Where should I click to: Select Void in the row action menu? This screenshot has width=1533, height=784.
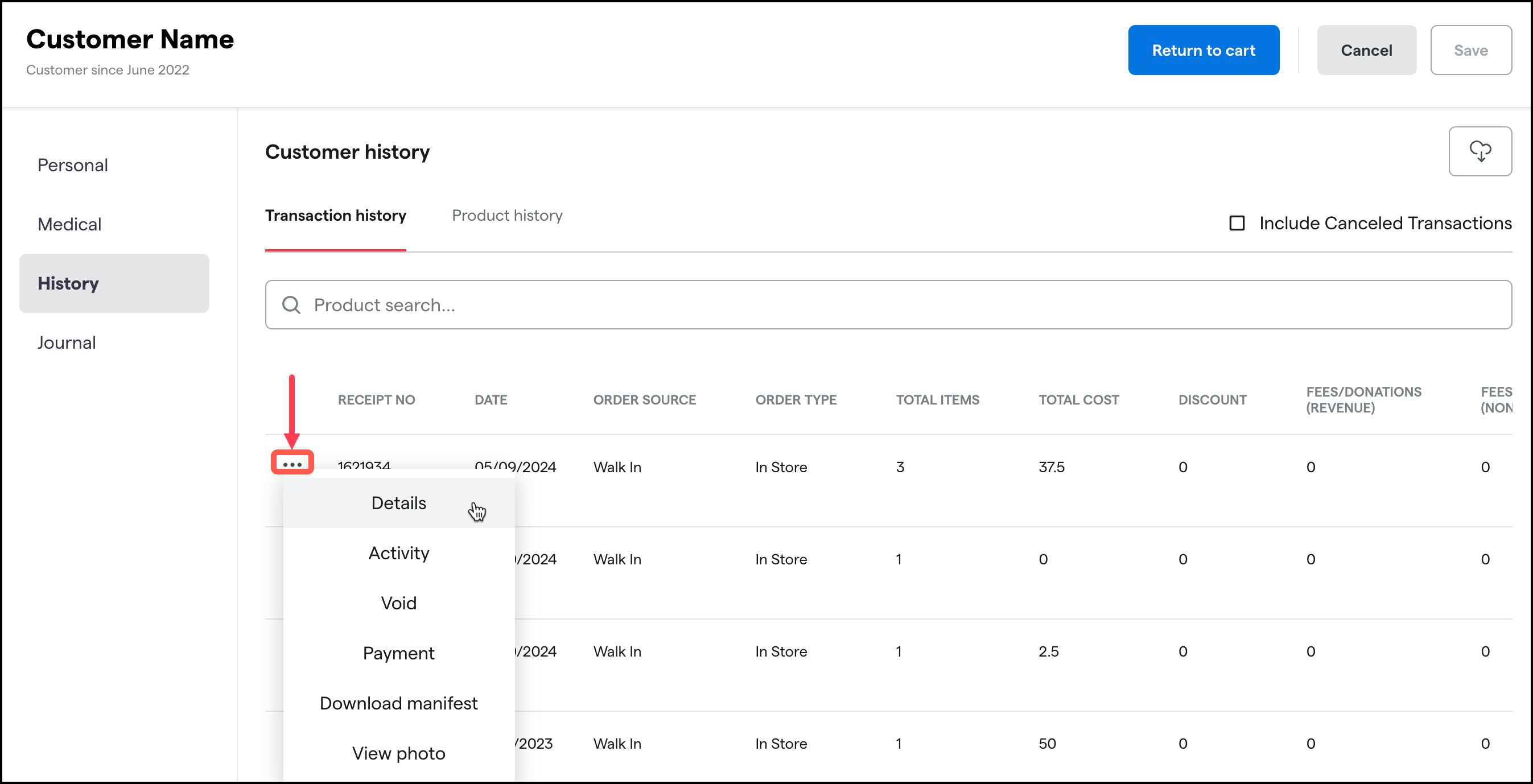398,603
